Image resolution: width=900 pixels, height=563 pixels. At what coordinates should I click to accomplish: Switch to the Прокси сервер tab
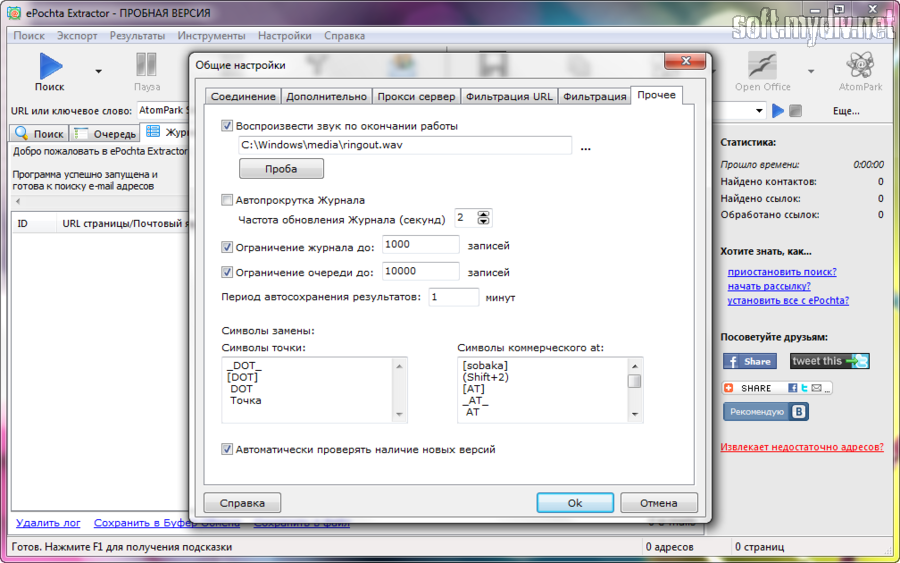click(416, 96)
